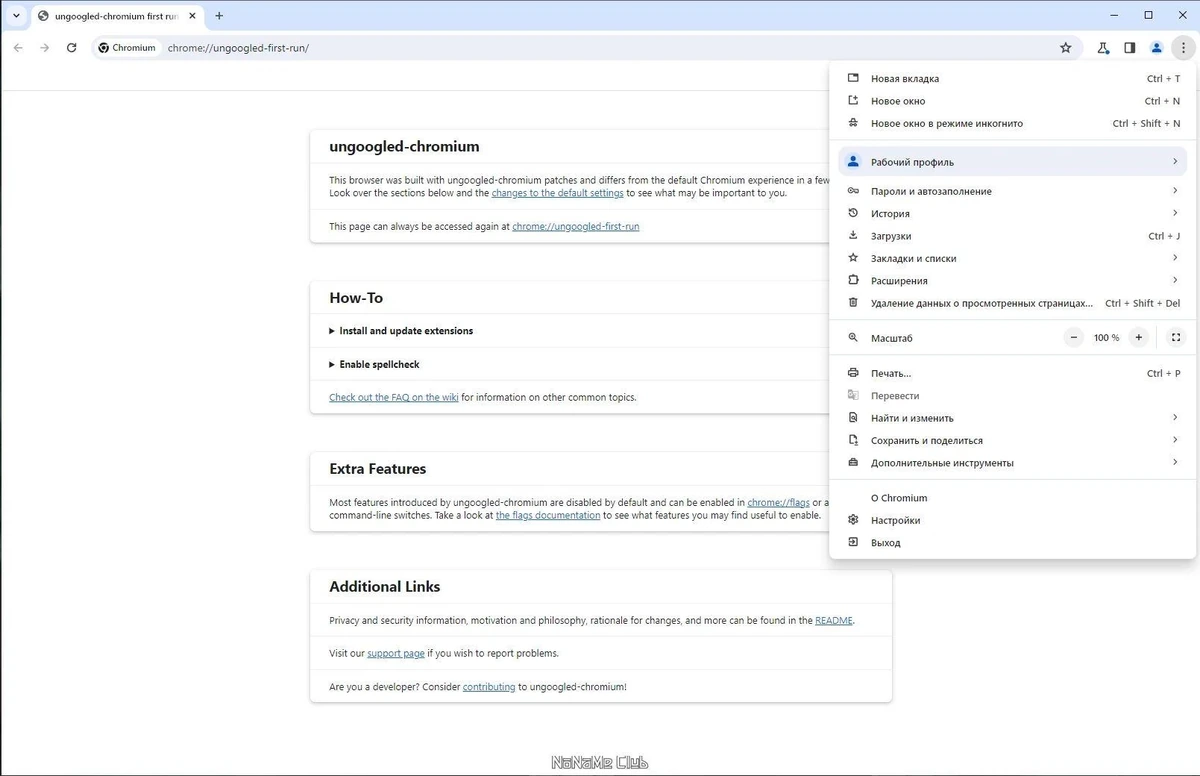Screen dimensions: 1200x776
Task: Follow the chrome://ungoogled-first-run link
Action: coord(576,227)
